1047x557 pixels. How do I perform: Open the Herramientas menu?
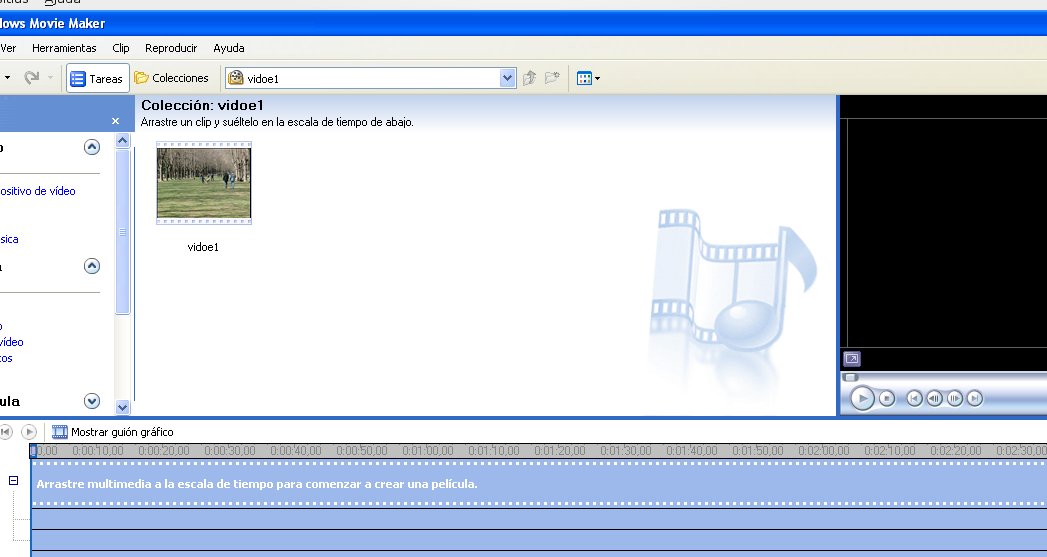point(64,48)
